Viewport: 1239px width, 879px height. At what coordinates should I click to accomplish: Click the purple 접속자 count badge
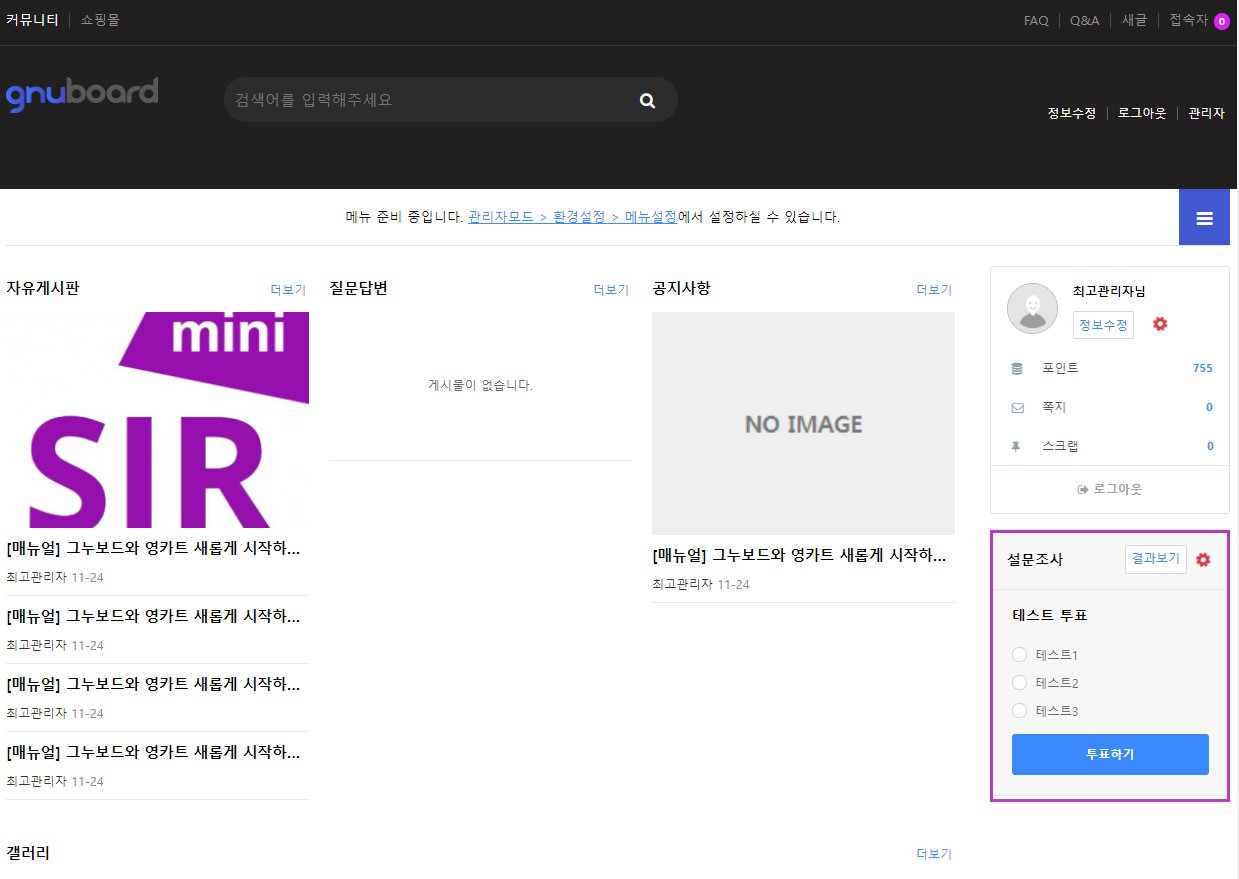click(1221, 21)
